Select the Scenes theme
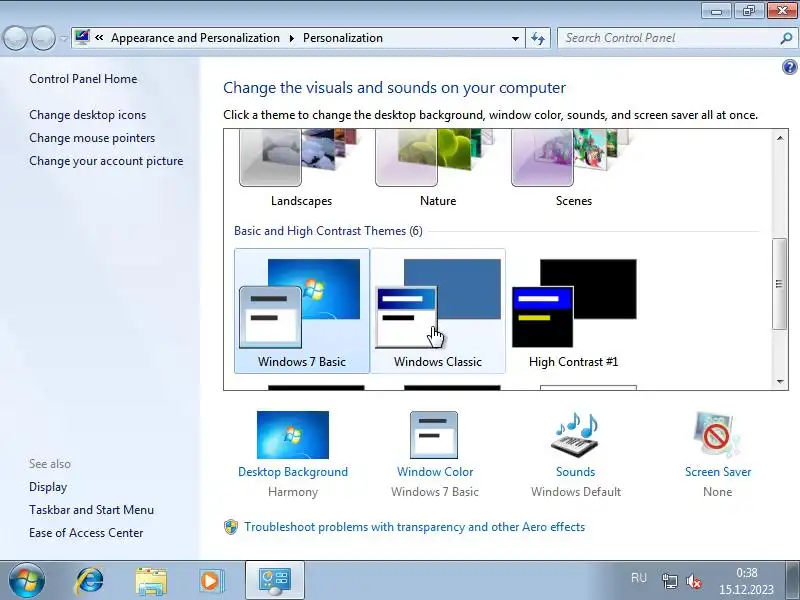 coord(574,168)
